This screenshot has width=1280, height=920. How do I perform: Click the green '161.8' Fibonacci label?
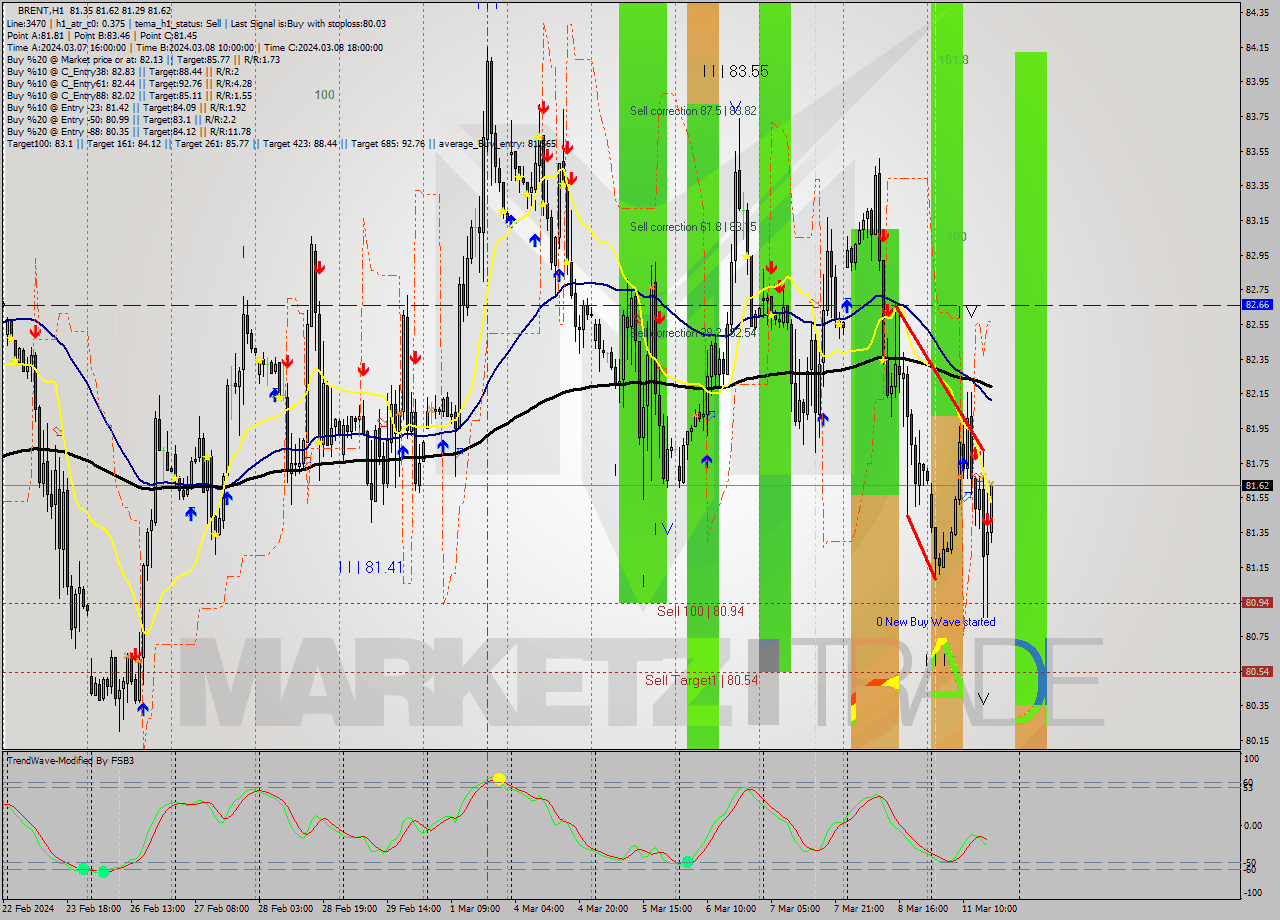click(953, 60)
